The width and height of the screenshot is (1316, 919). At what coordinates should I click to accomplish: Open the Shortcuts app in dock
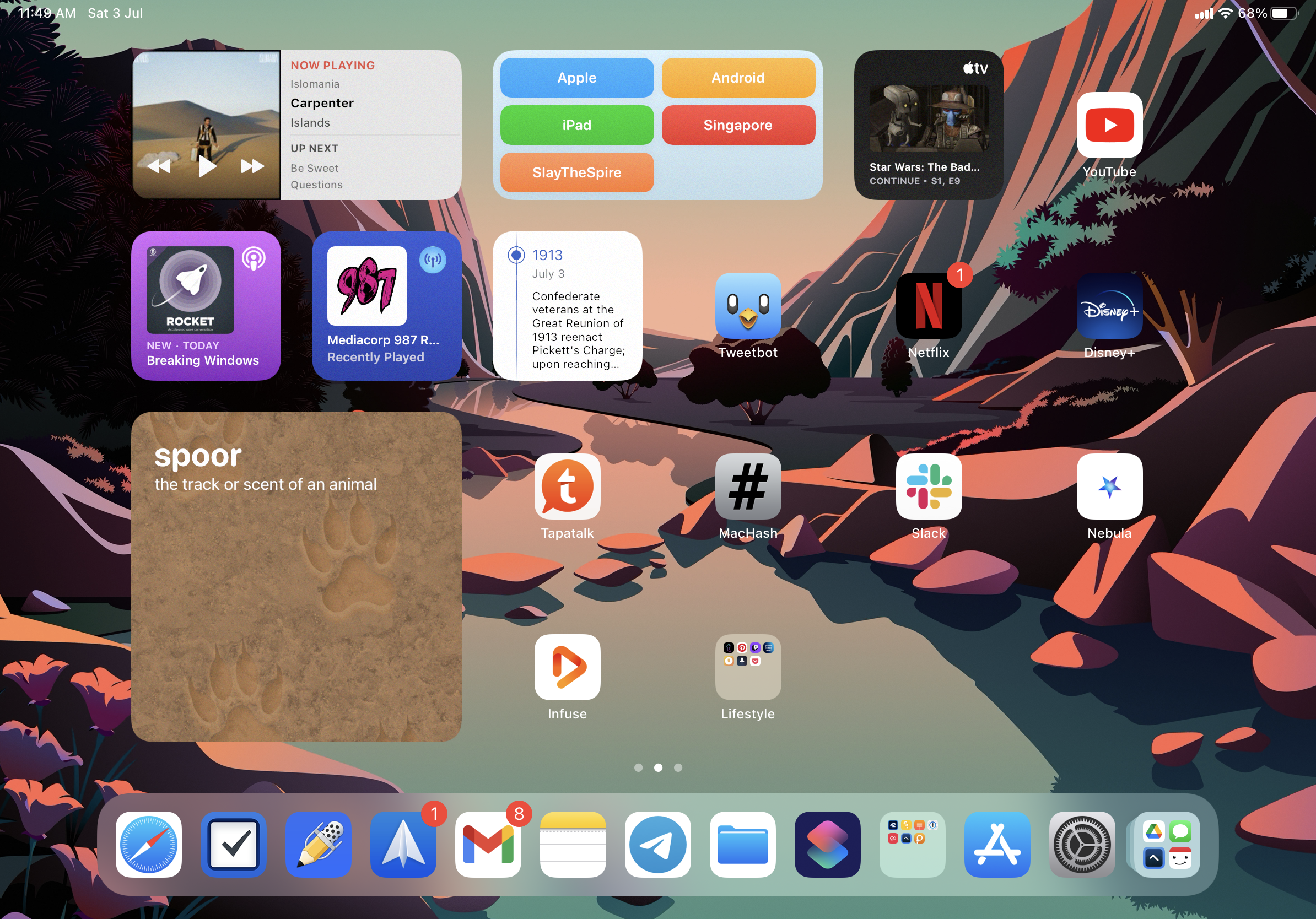pyautogui.click(x=827, y=844)
